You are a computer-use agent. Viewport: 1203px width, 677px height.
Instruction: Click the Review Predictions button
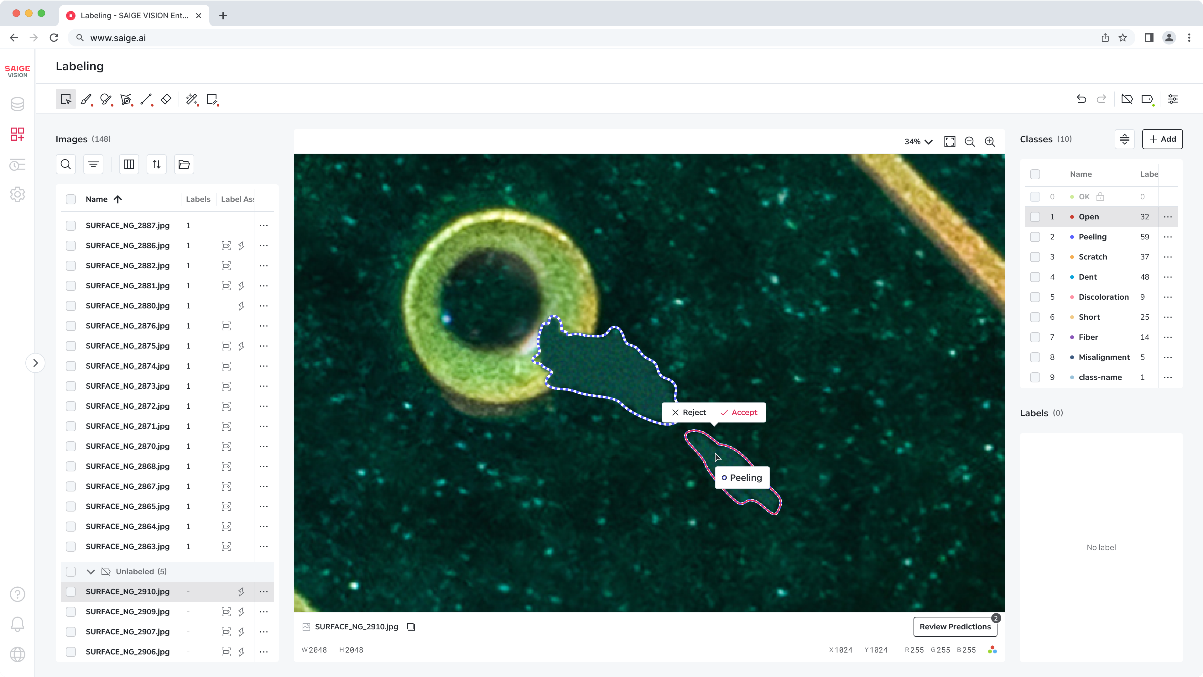pyautogui.click(x=955, y=627)
